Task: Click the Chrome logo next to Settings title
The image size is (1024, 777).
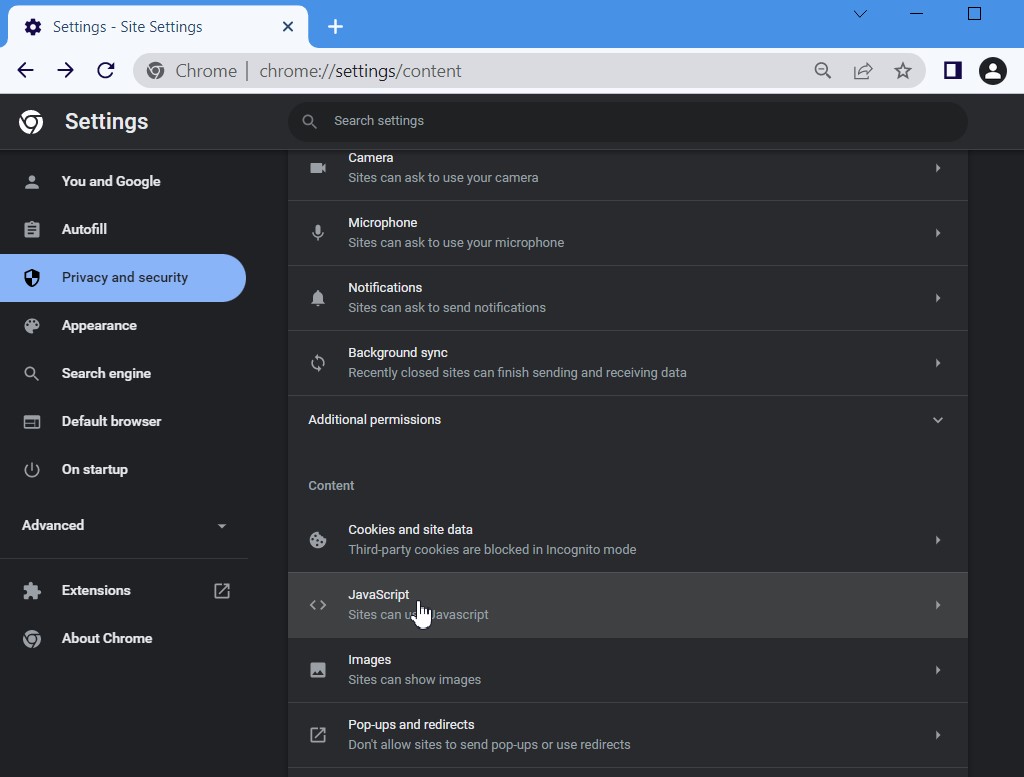Action: coord(31,121)
